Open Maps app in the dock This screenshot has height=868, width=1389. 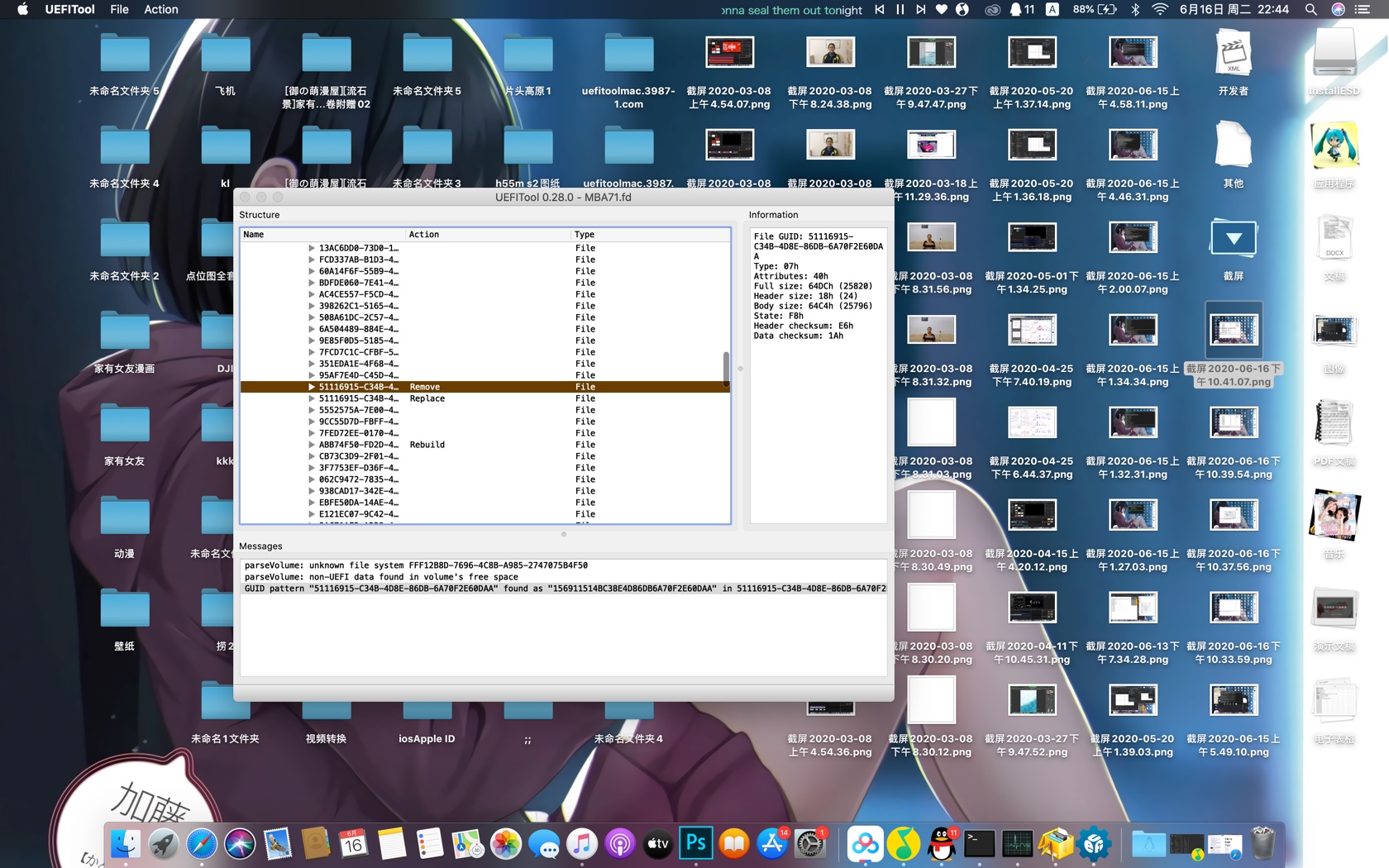pos(468,844)
